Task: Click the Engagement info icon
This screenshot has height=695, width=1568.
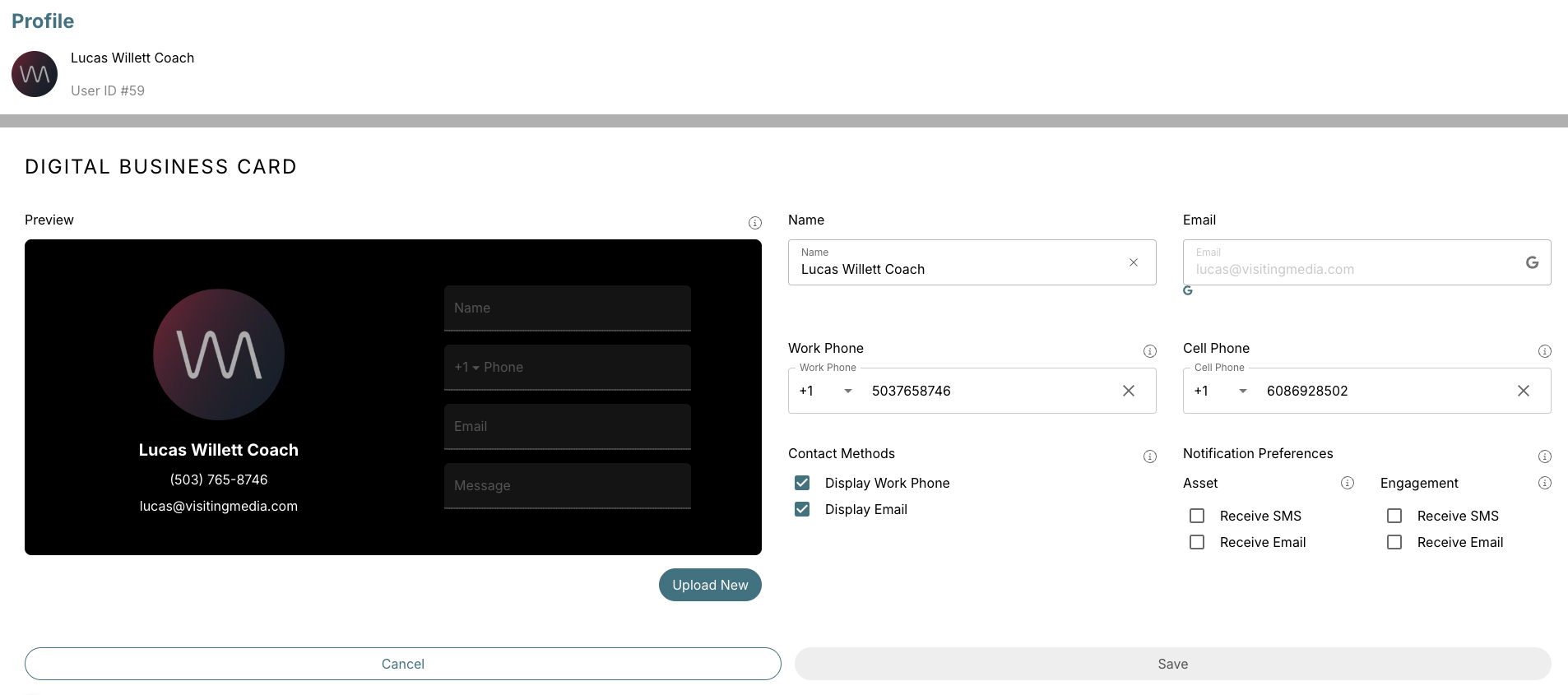Action: coord(1544,483)
